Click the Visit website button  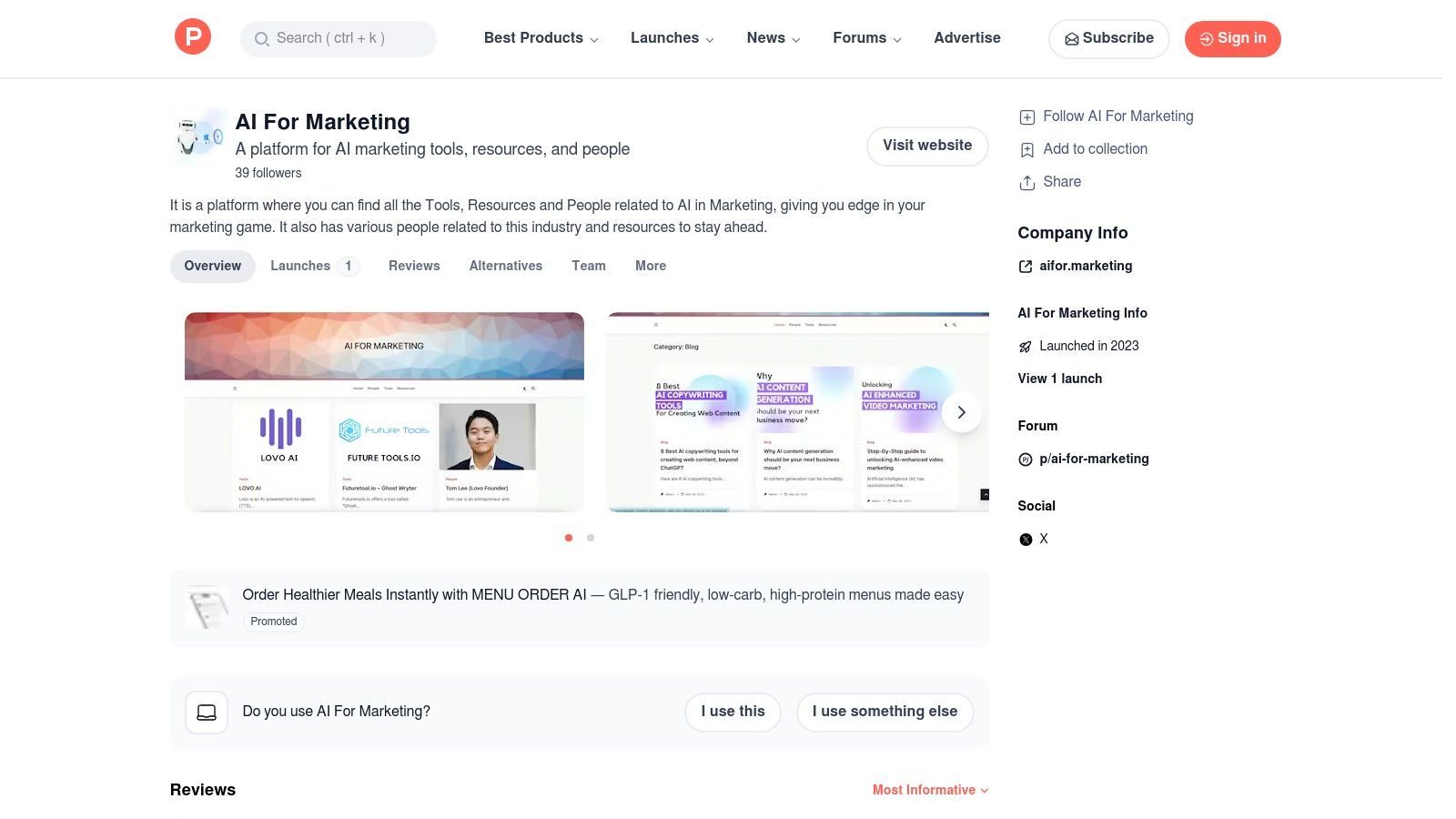pyautogui.click(x=927, y=146)
